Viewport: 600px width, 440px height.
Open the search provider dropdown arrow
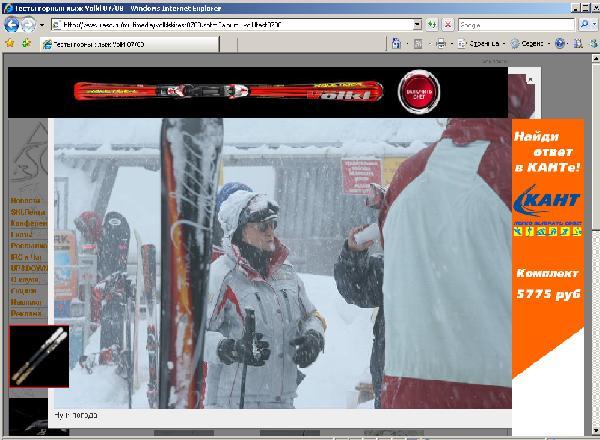coord(594,25)
